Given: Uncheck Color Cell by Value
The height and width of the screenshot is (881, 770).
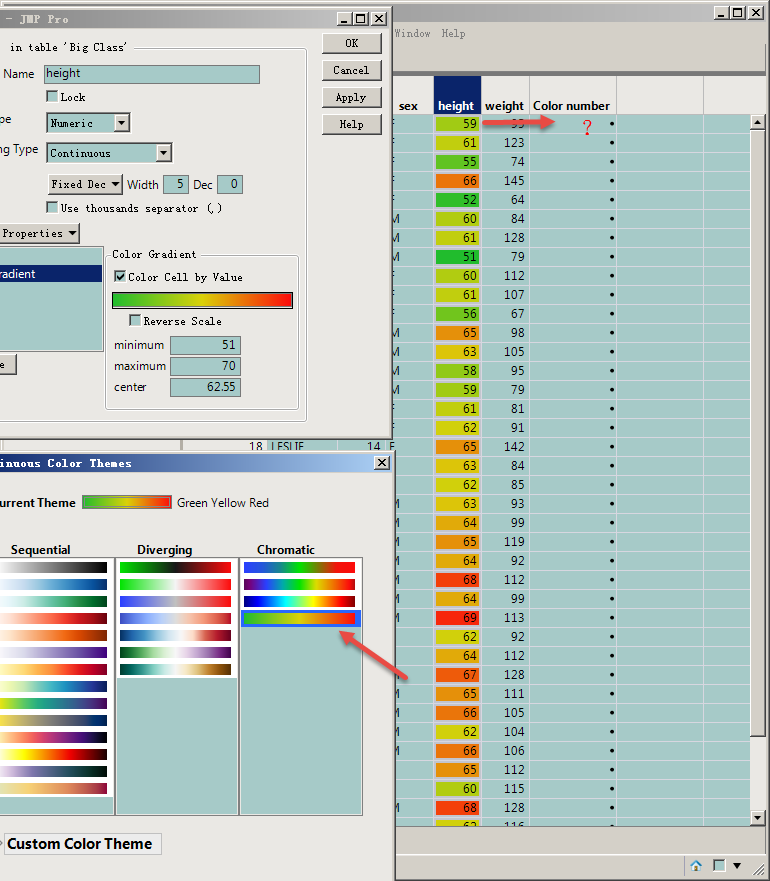Looking at the screenshot, I should click(120, 277).
